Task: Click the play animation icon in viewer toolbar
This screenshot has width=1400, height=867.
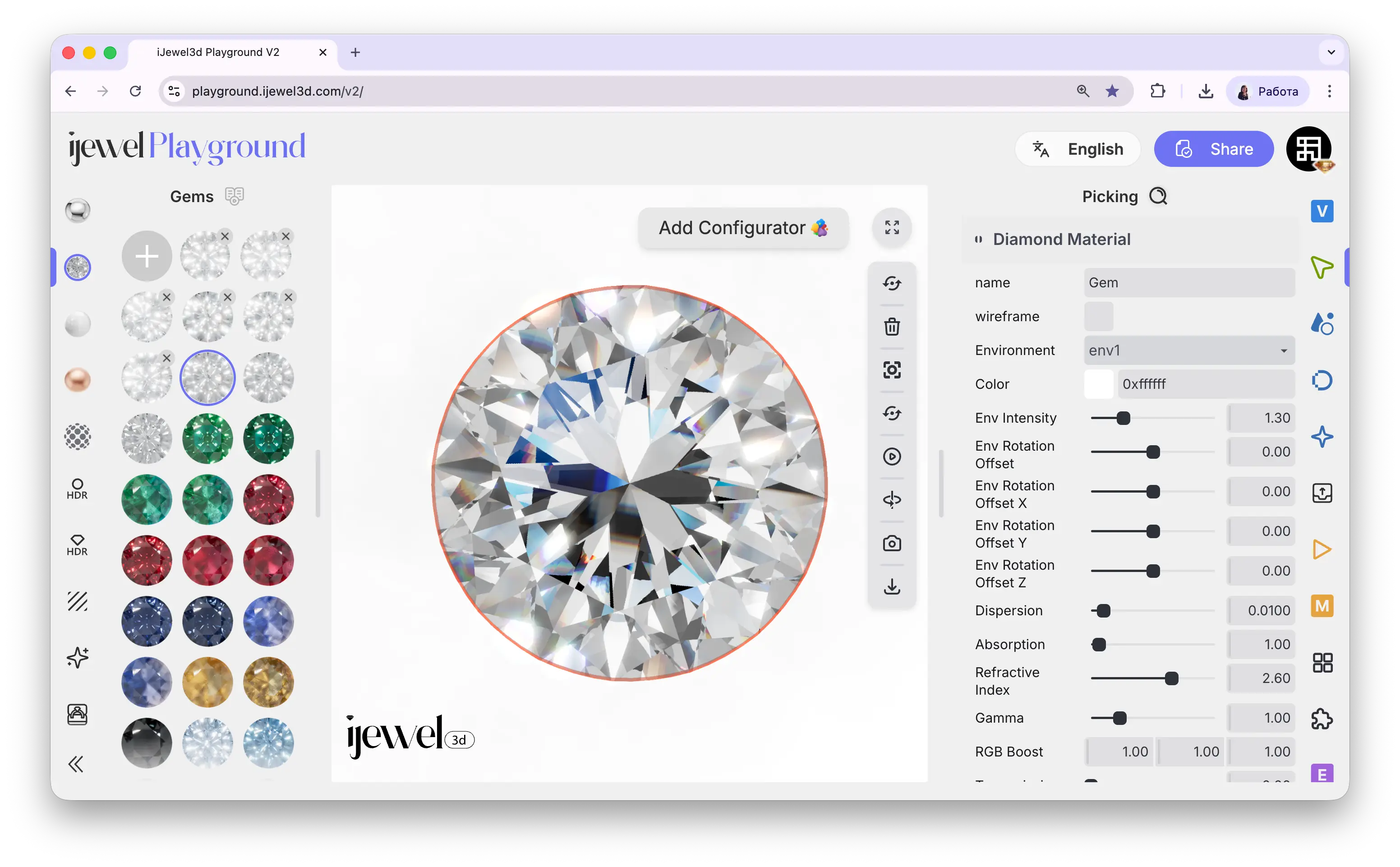Action: (x=892, y=457)
